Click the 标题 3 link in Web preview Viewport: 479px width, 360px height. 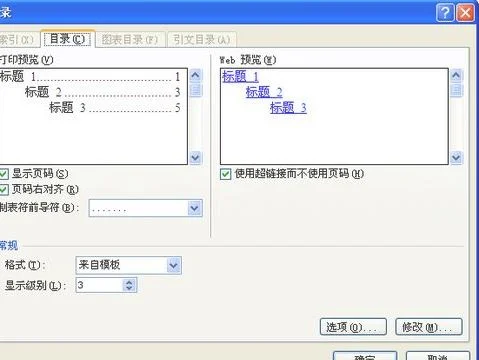tap(288, 107)
